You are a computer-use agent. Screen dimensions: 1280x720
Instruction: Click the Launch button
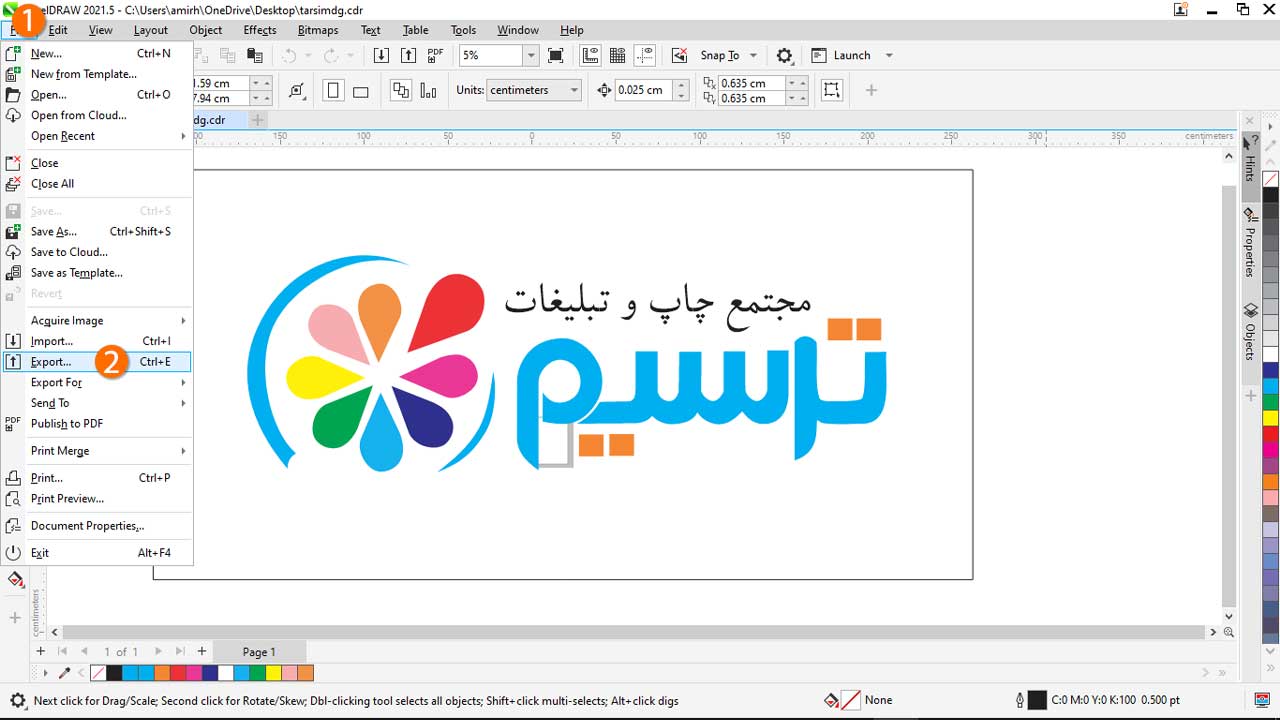click(850, 56)
